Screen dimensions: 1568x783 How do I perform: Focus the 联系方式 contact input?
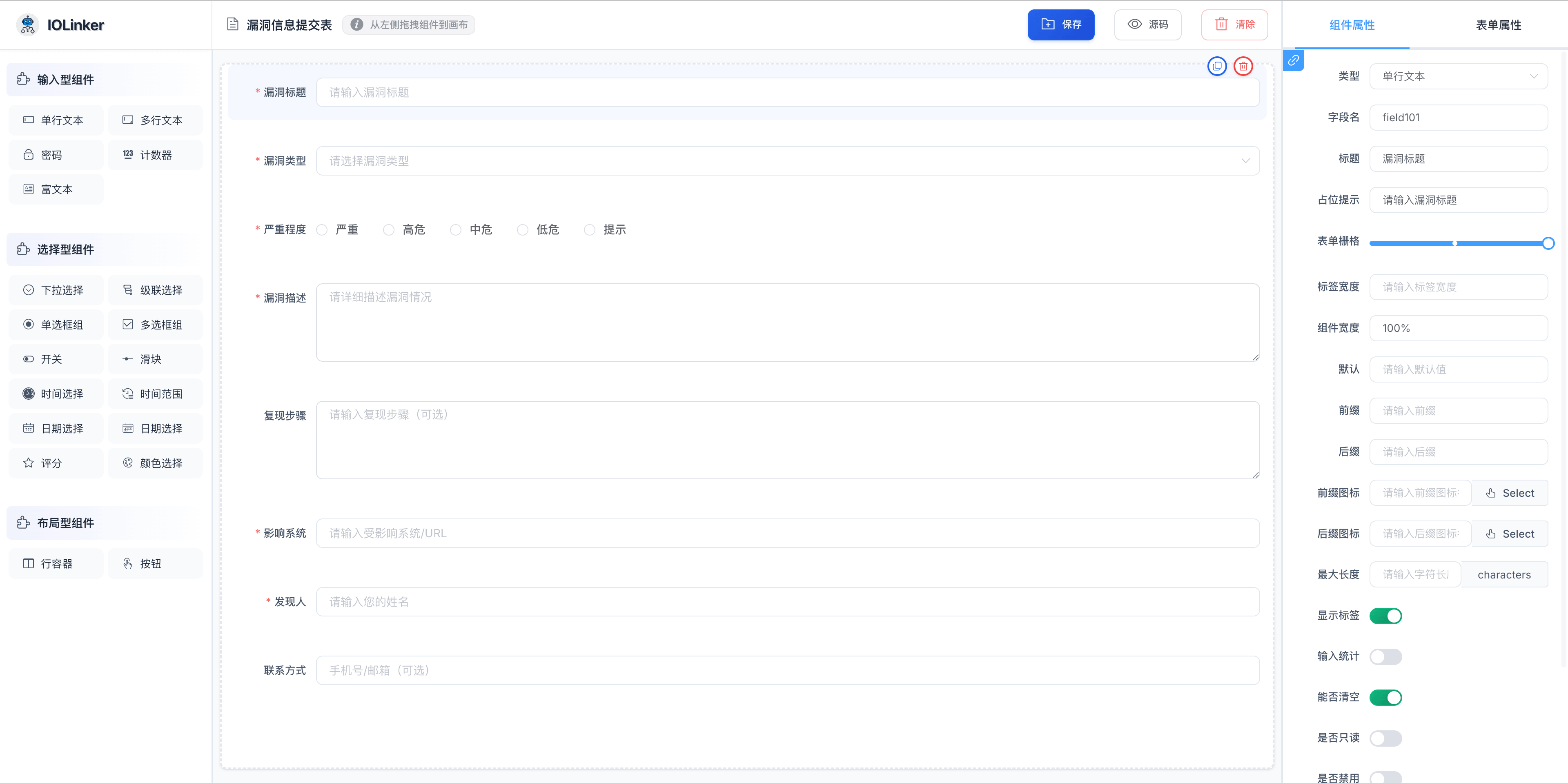click(x=788, y=670)
